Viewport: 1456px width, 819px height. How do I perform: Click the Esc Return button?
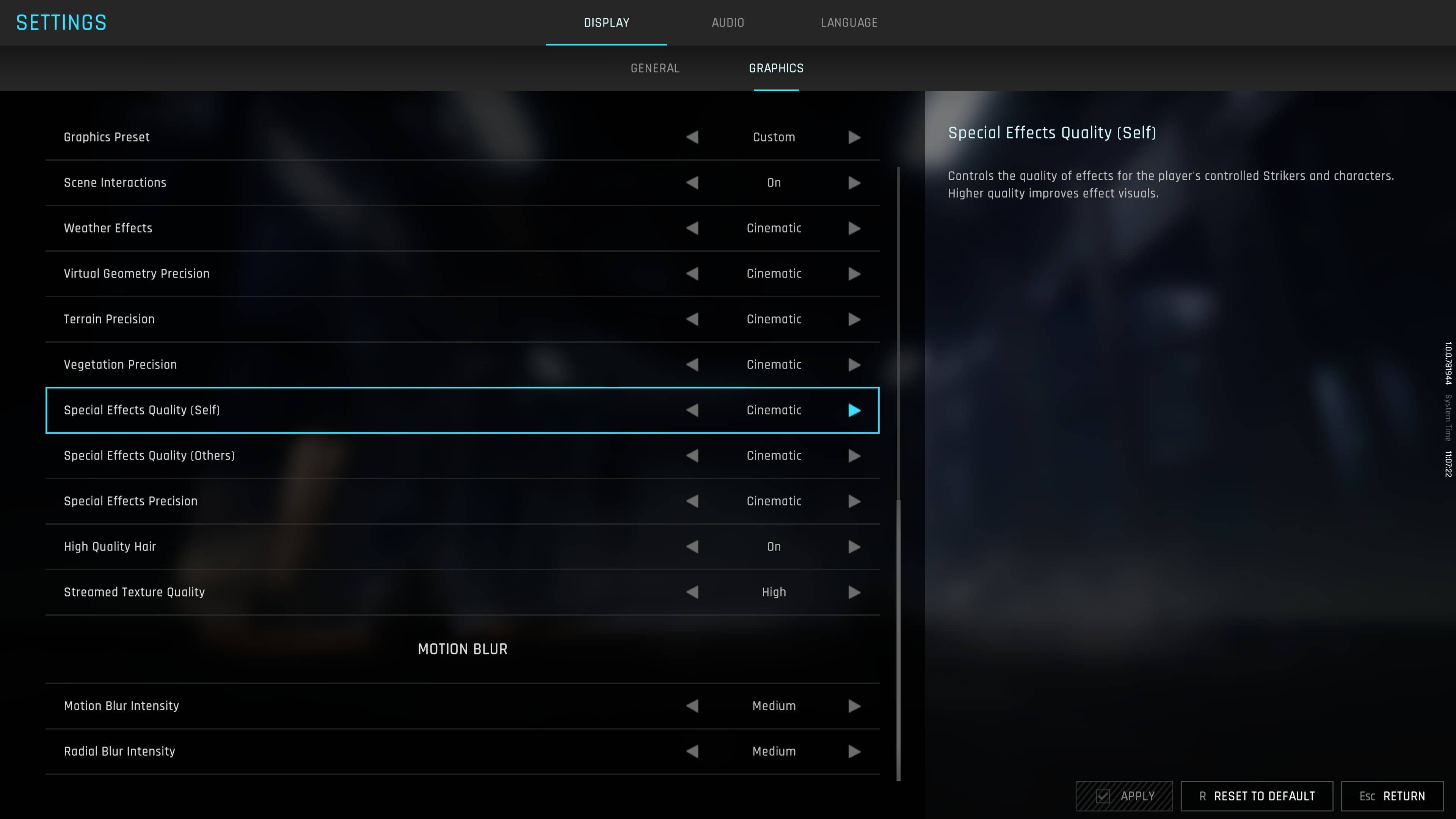point(1392,796)
